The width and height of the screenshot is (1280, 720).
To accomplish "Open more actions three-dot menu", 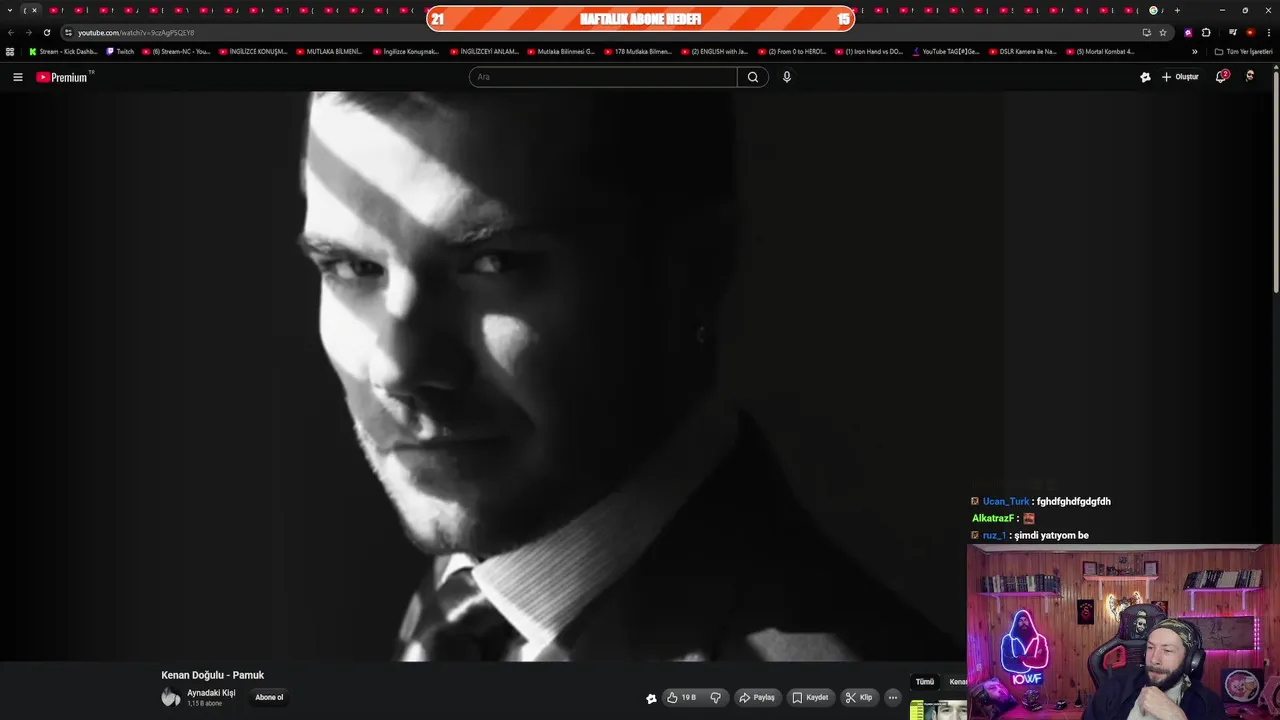I will [x=893, y=698].
